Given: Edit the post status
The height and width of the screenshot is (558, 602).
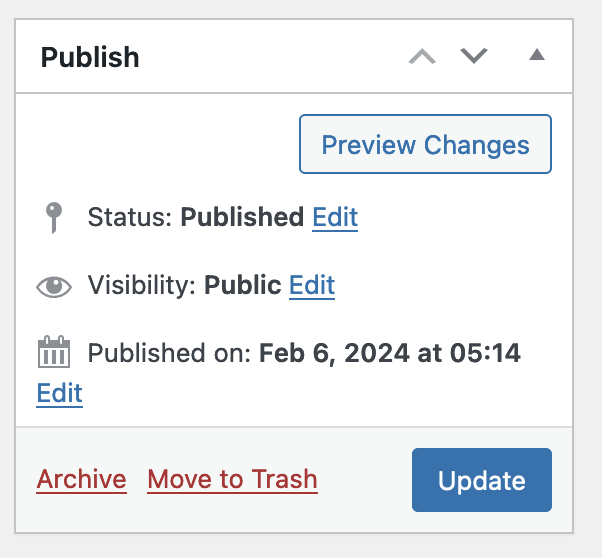Looking at the screenshot, I should 335,217.
